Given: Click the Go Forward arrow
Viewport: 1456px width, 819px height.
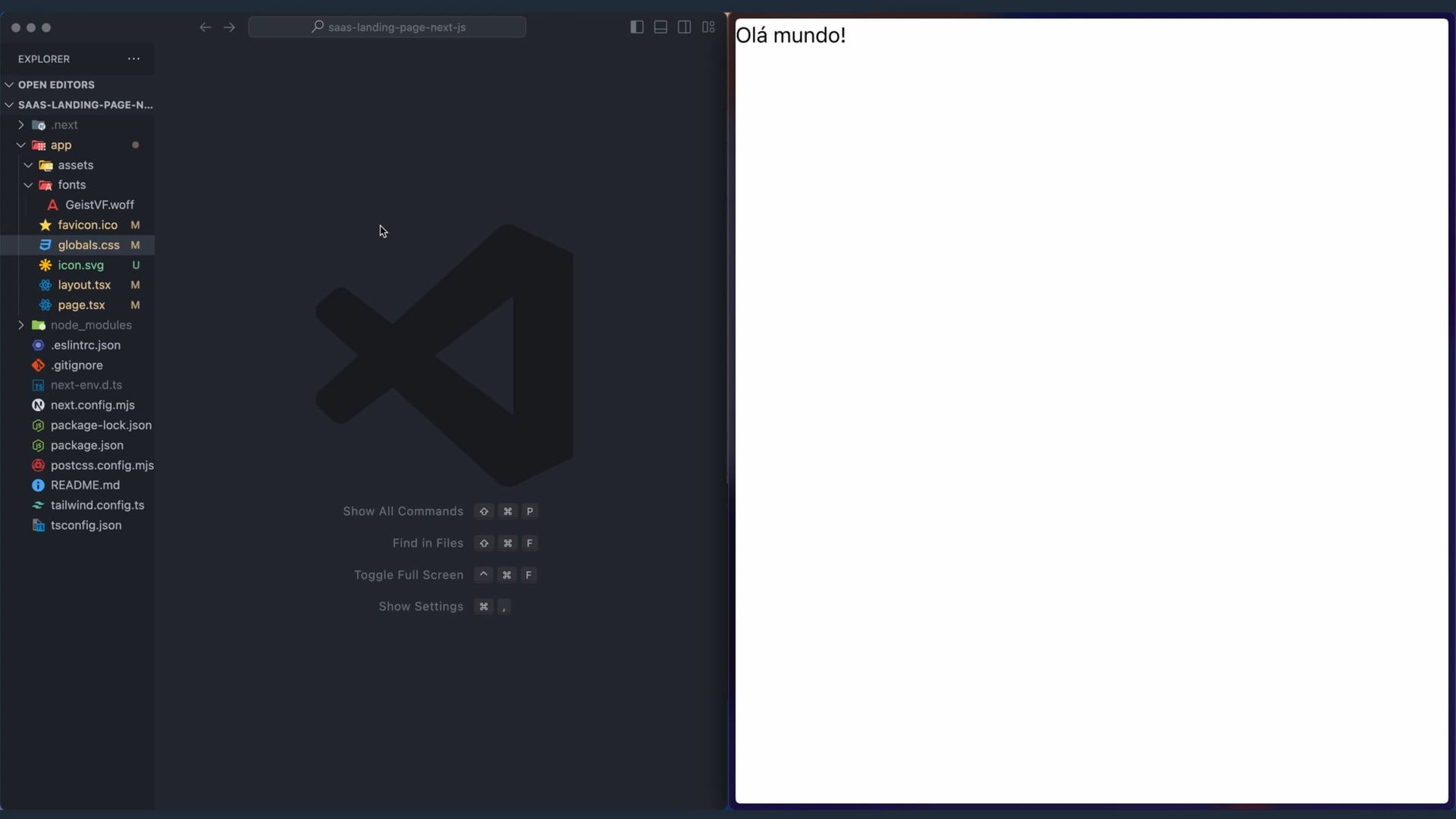Looking at the screenshot, I should click(x=229, y=27).
